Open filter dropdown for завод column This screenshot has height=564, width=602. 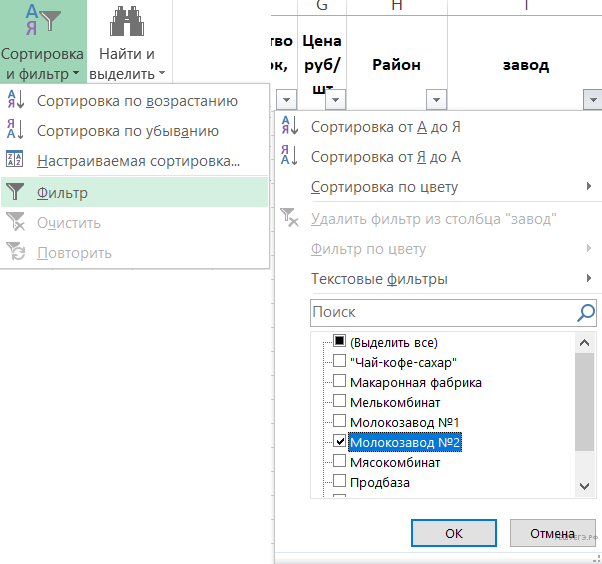pyautogui.click(x=591, y=99)
